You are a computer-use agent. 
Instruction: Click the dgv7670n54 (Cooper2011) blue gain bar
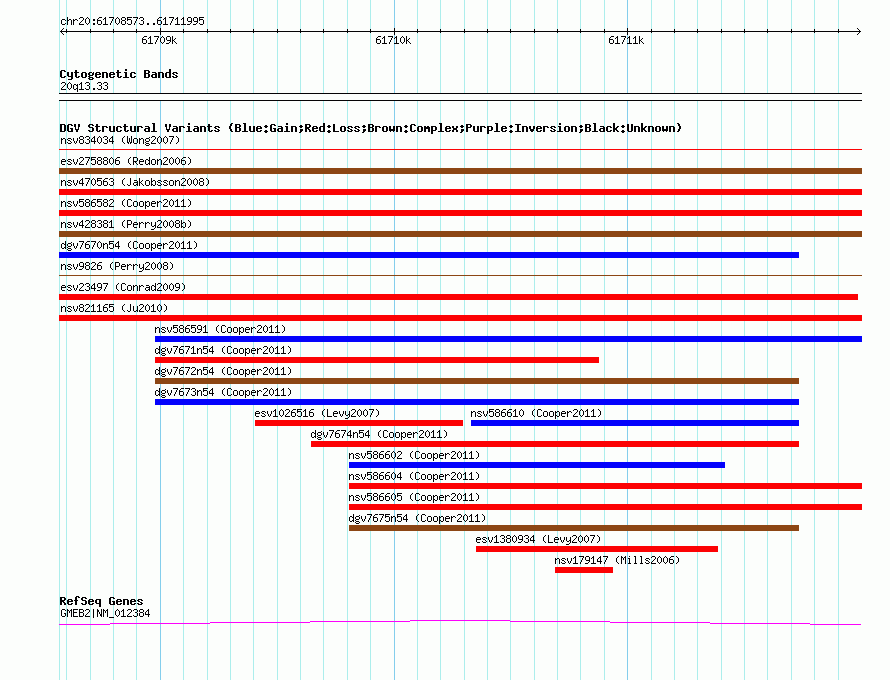[x=429, y=255]
